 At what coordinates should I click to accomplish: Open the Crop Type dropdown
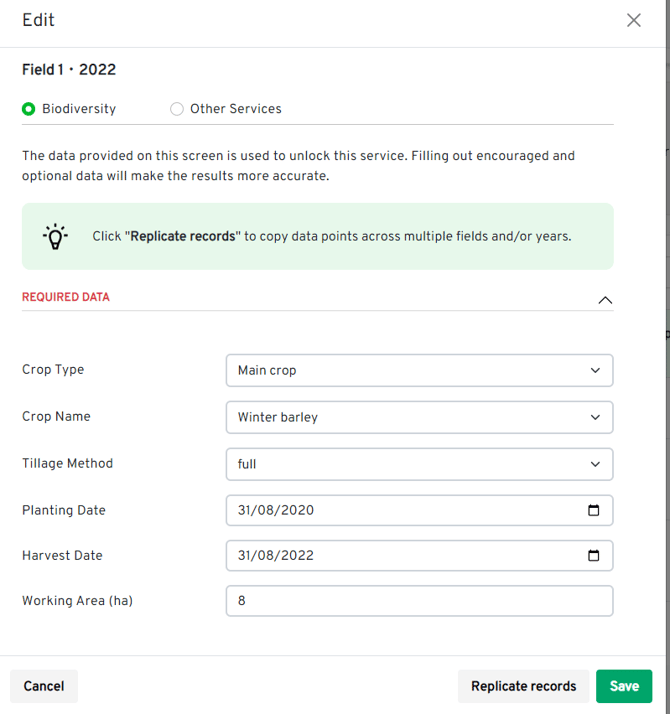click(419, 370)
